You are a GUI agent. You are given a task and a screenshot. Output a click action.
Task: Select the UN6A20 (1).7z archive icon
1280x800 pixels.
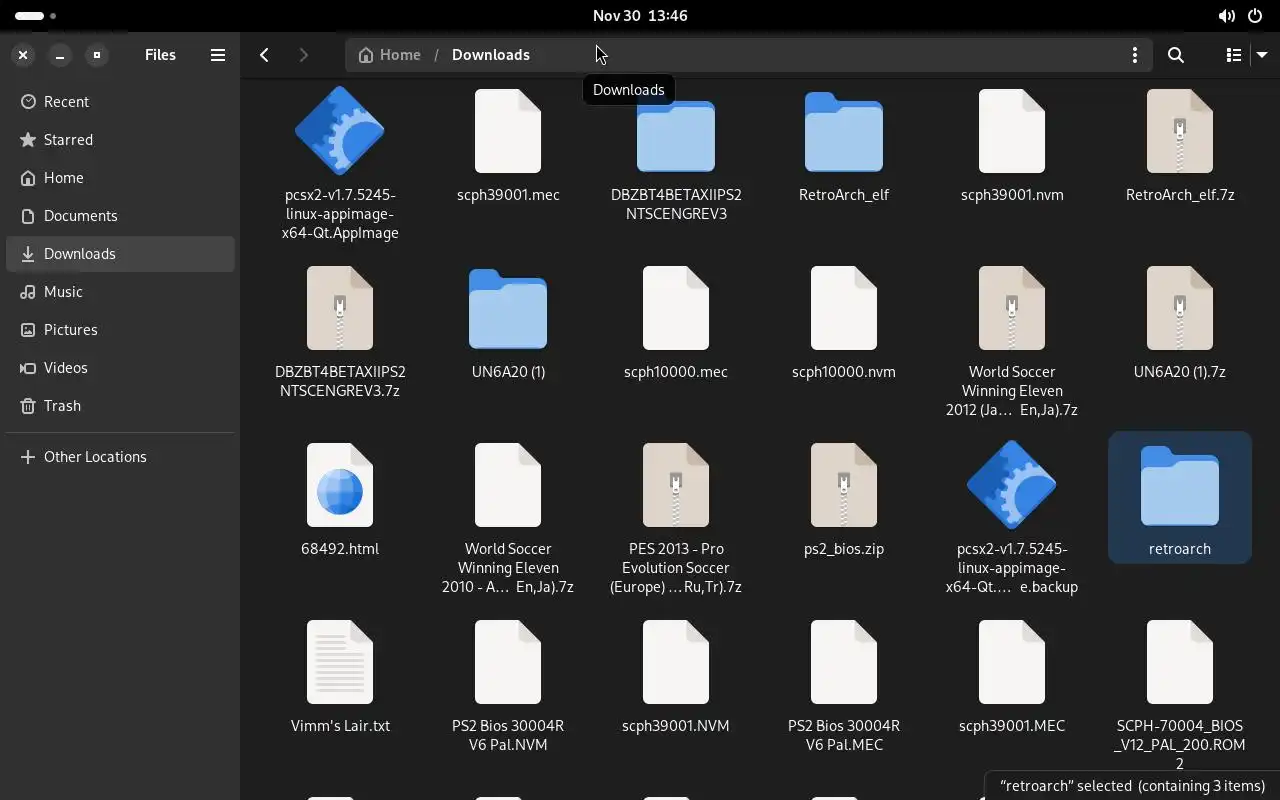click(1180, 308)
